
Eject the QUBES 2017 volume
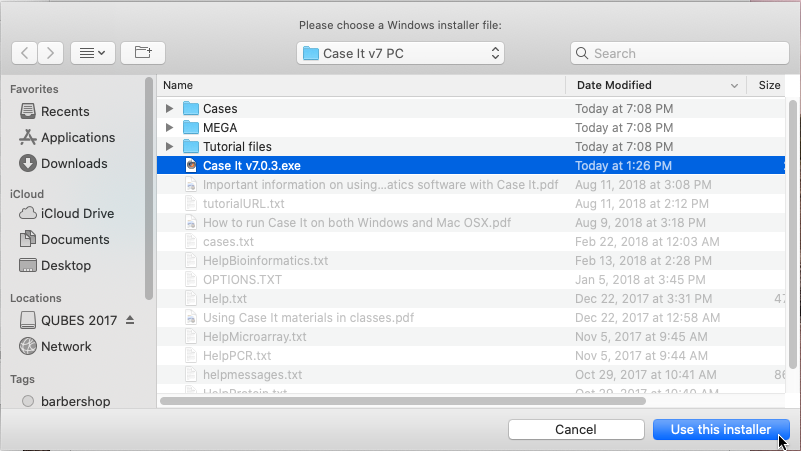click(x=130, y=320)
